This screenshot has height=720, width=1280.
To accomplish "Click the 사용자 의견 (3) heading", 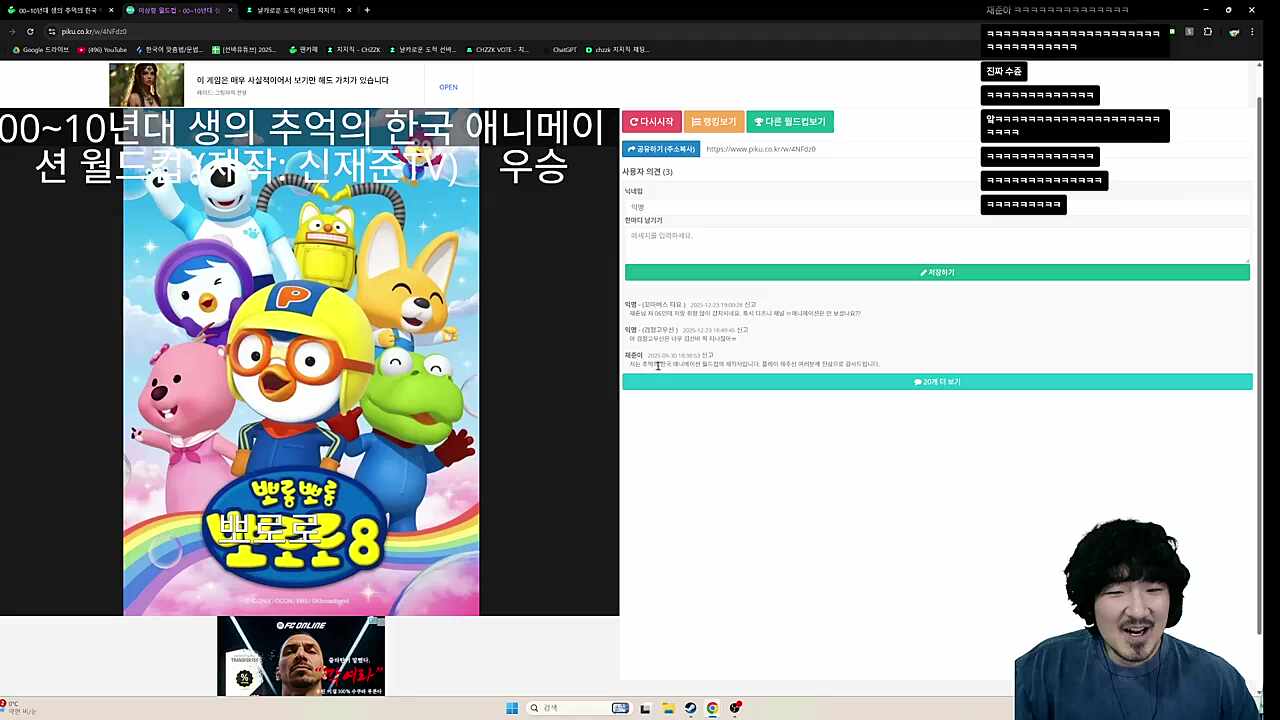I will [x=647, y=172].
